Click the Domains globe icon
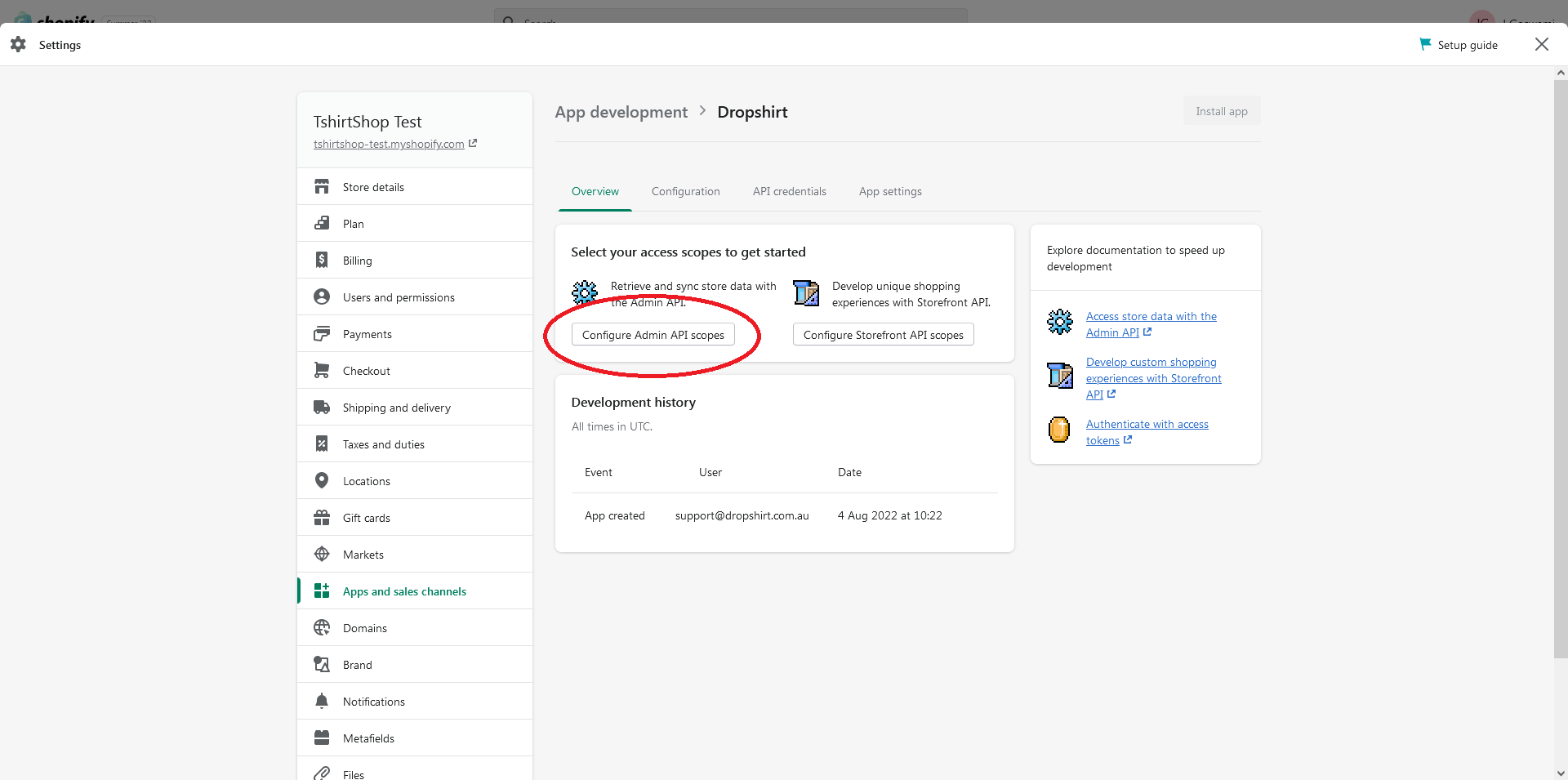1568x780 pixels. coord(322,628)
